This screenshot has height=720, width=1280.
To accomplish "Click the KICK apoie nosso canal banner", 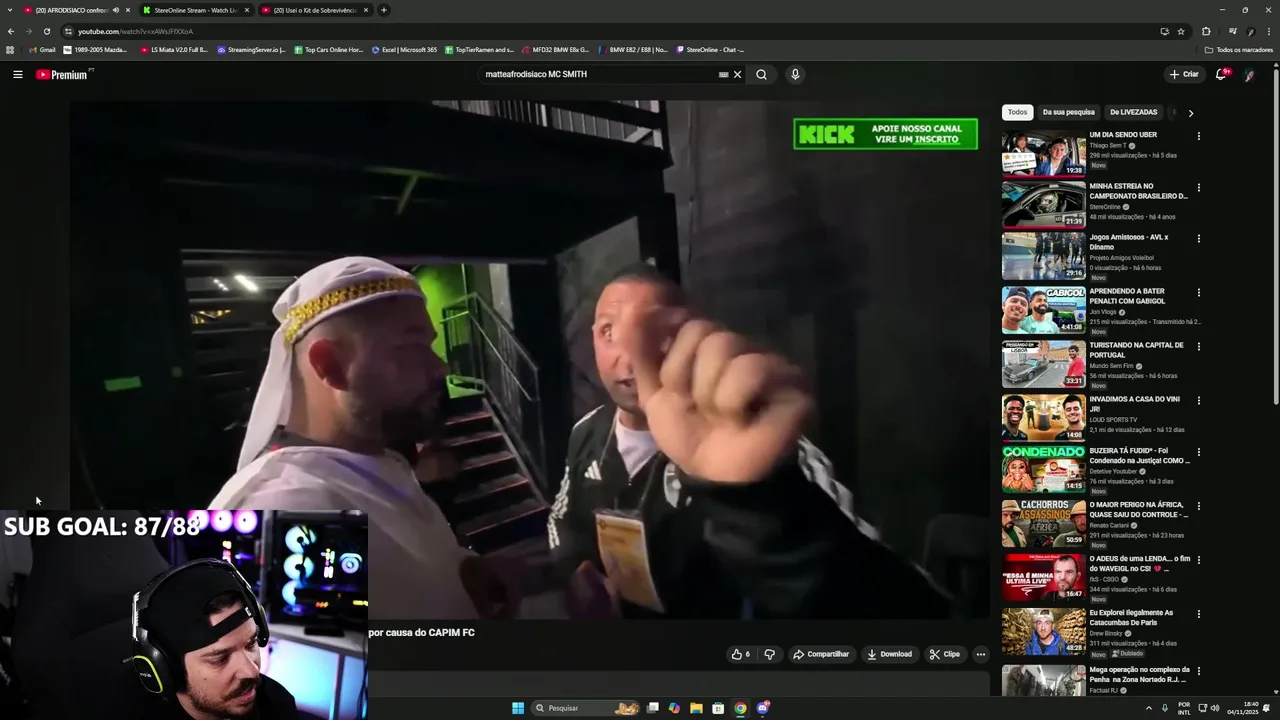I will (885, 134).
